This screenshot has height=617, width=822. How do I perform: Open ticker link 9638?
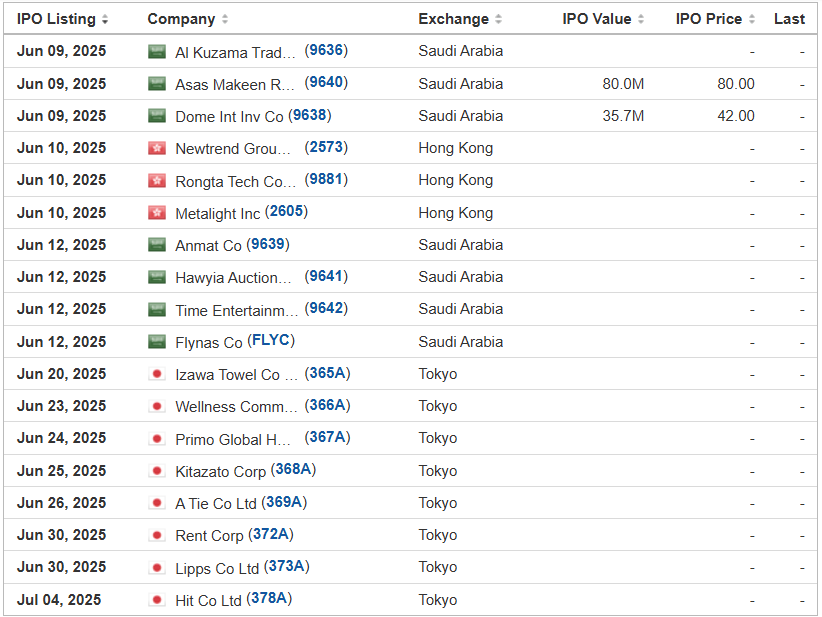coord(310,115)
